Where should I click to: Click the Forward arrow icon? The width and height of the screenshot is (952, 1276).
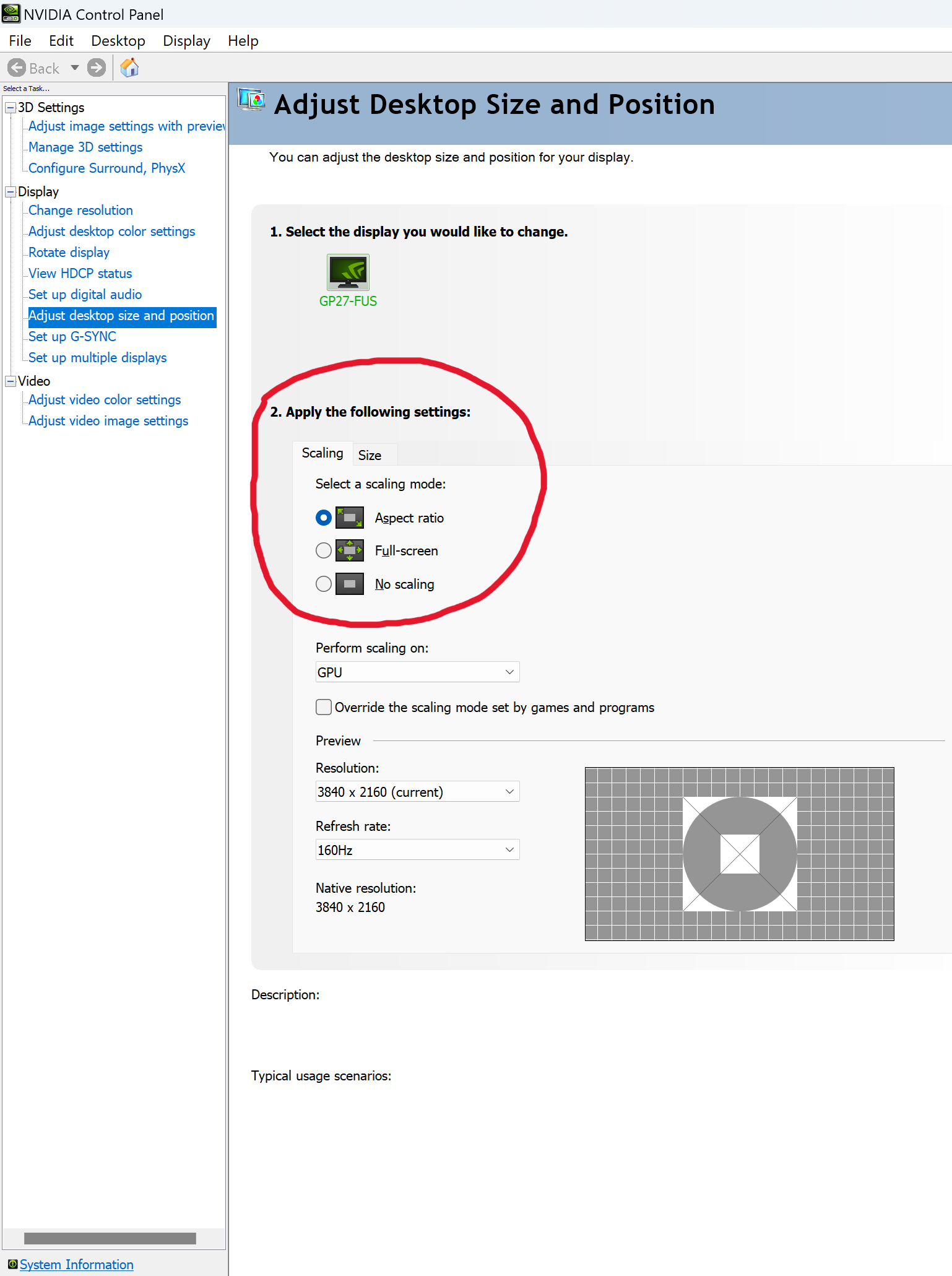pos(96,67)
